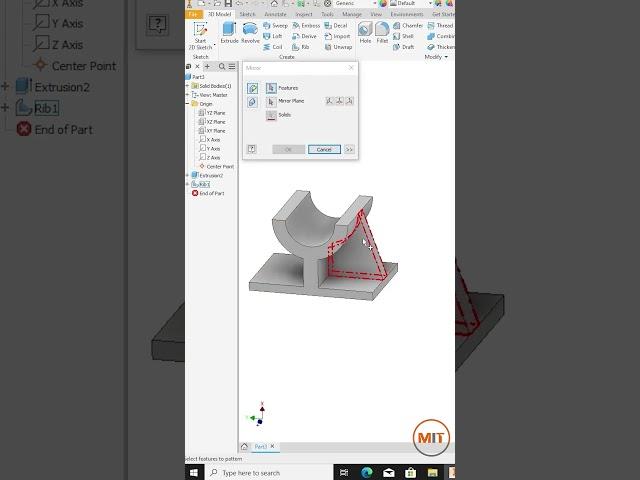Viewport: 640px width, 480px height.
Task: Switch to the Annotate ribbon tab
Action: (x=276, y=14)
